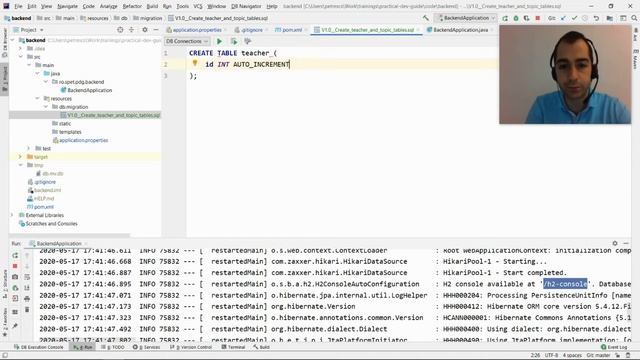Commit changes with the green checkmark icon

coord(574,18)
